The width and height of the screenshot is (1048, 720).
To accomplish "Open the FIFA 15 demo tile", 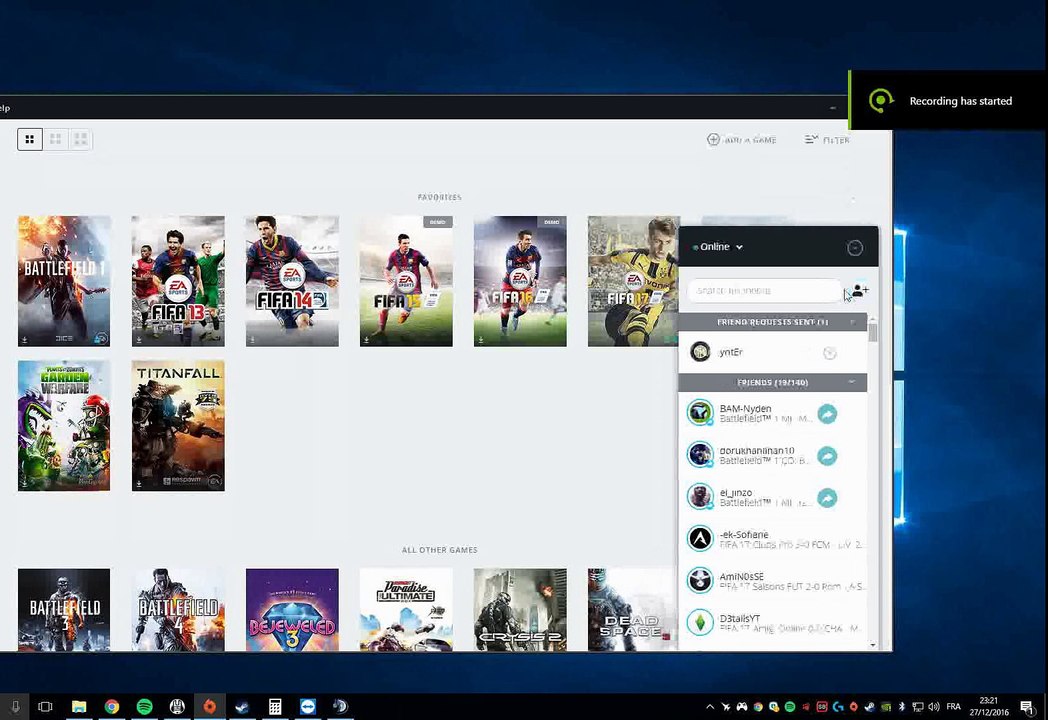I will tap(406, 281).
